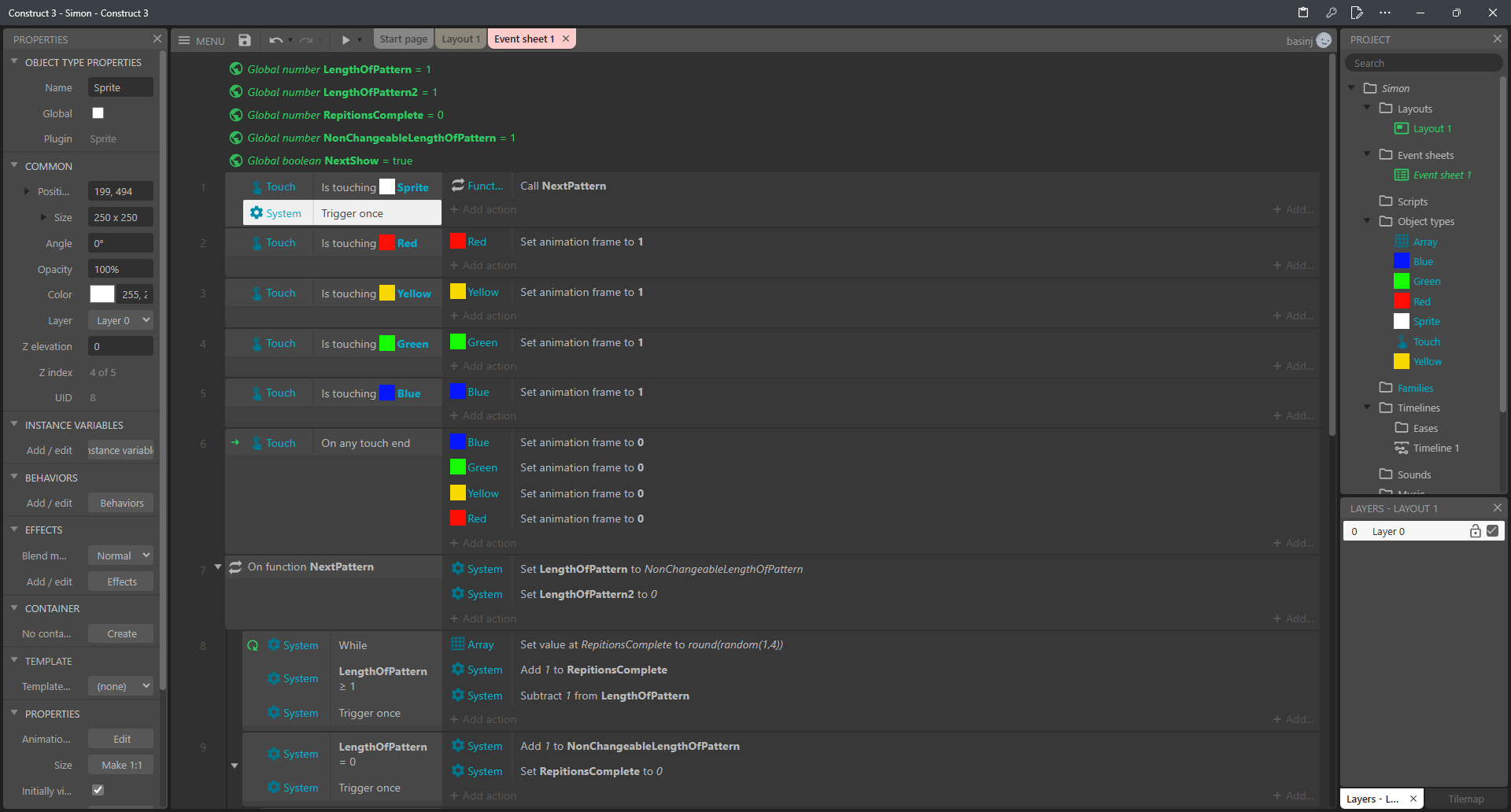Switch to the Layout 1 tab
The height and width of the screenshot is (812, 1511).
click(460, 39)
